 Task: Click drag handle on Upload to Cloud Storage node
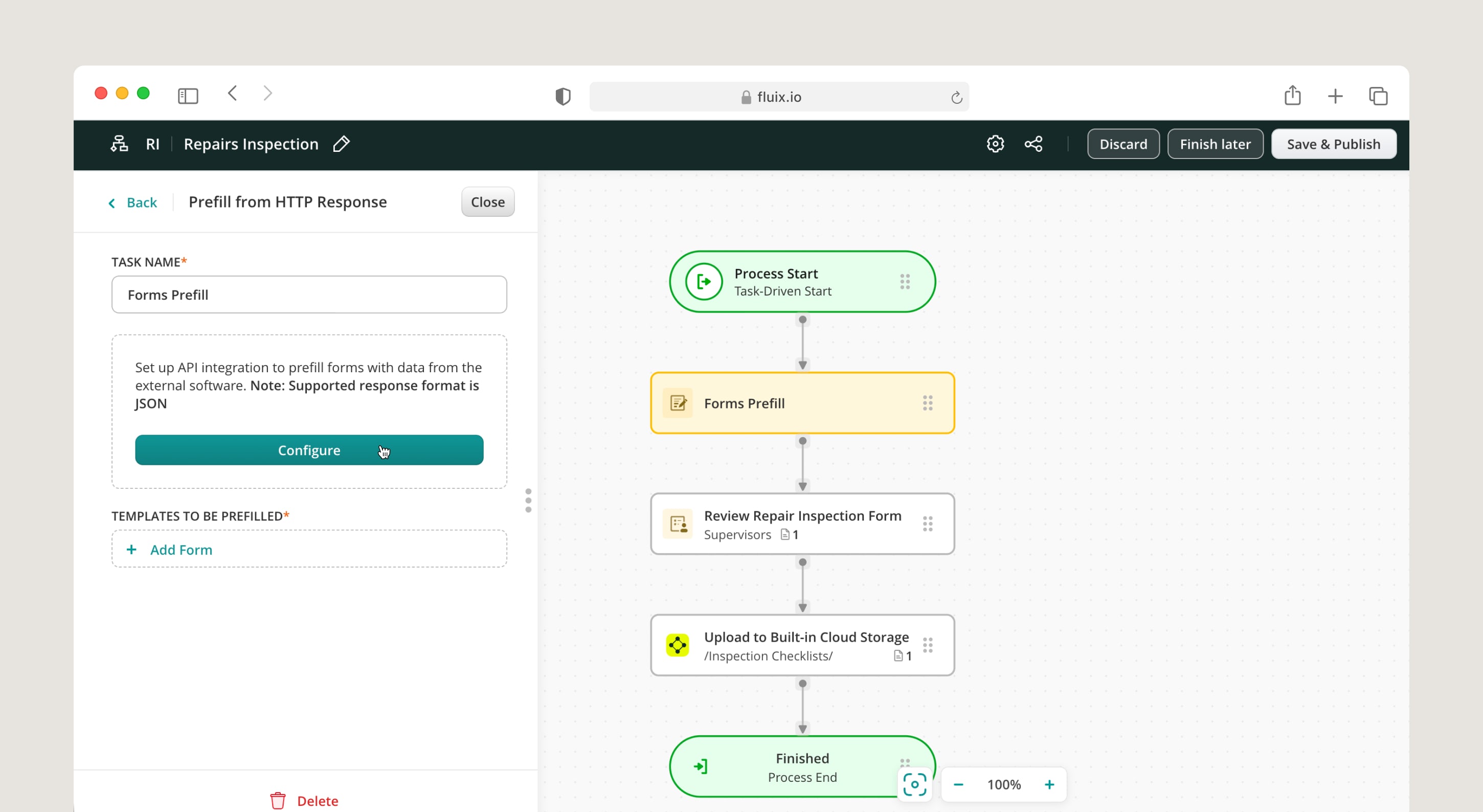click(x=928, y=645)
